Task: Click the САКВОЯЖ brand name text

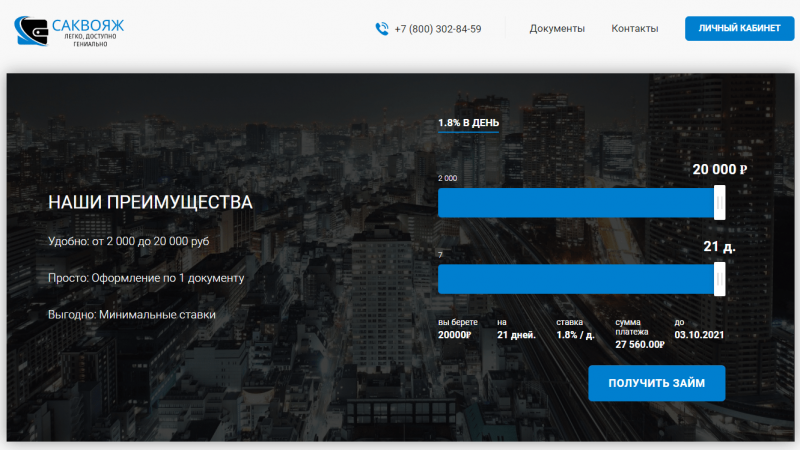Action: 88,24
